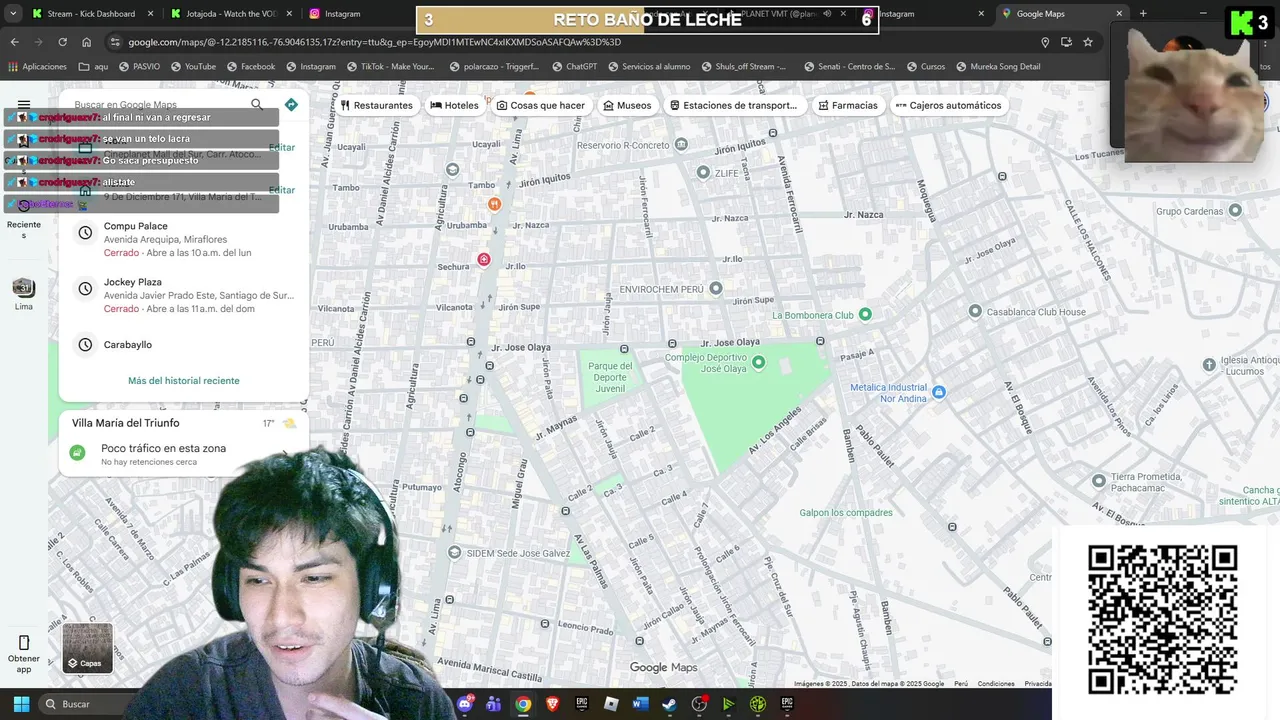The height and width of the screenshot is (720, 1280).
Task: Open Aplicaciones apps shortcut
Action: coord(37,66)
